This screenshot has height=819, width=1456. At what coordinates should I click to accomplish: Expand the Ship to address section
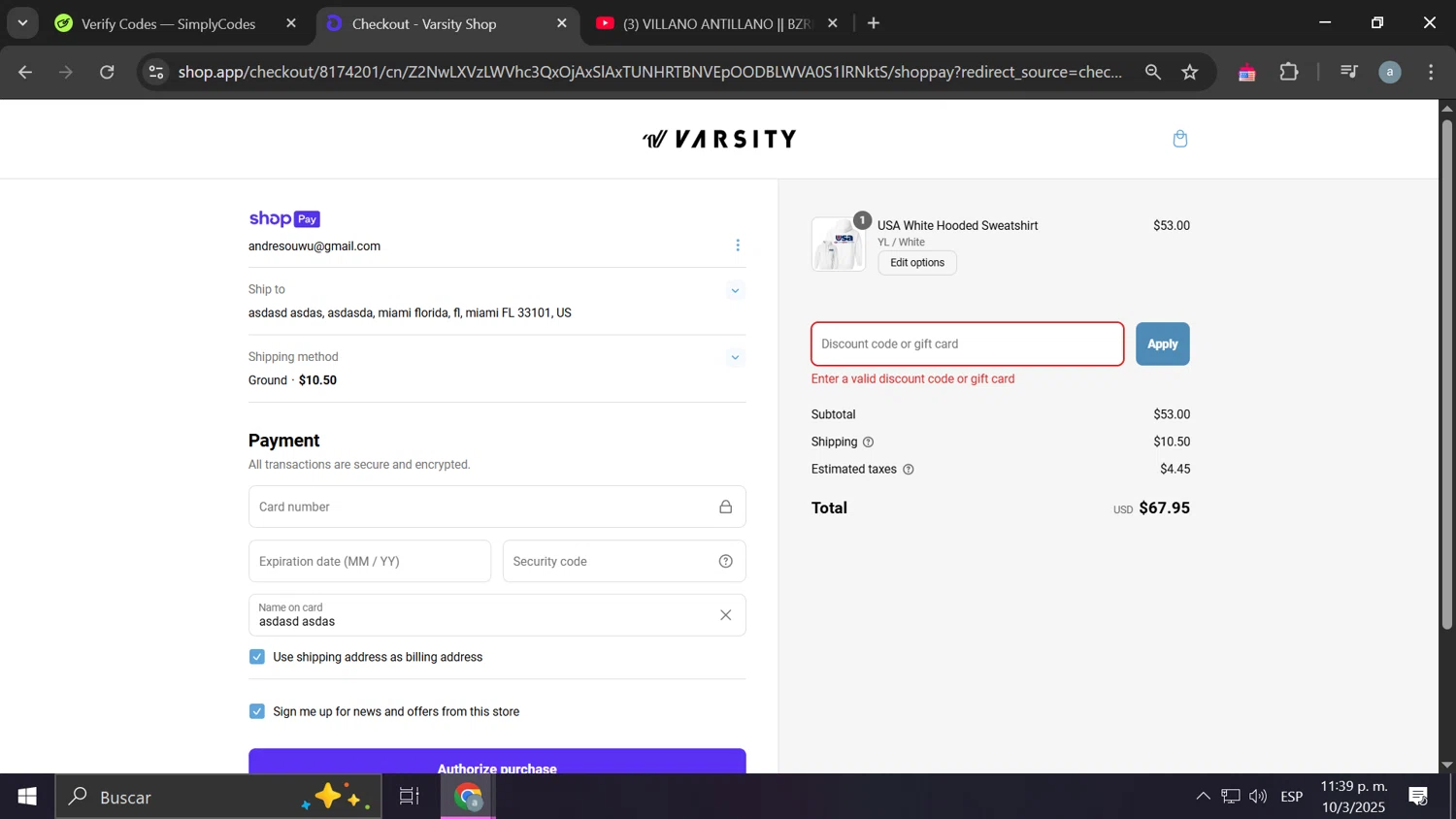(735, 290)
